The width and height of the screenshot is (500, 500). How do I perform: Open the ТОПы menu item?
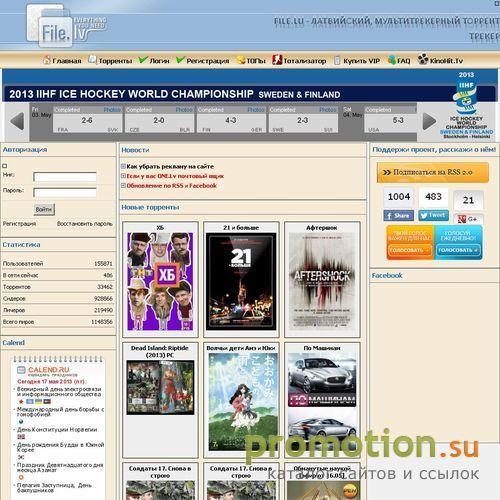click(256, 61)
